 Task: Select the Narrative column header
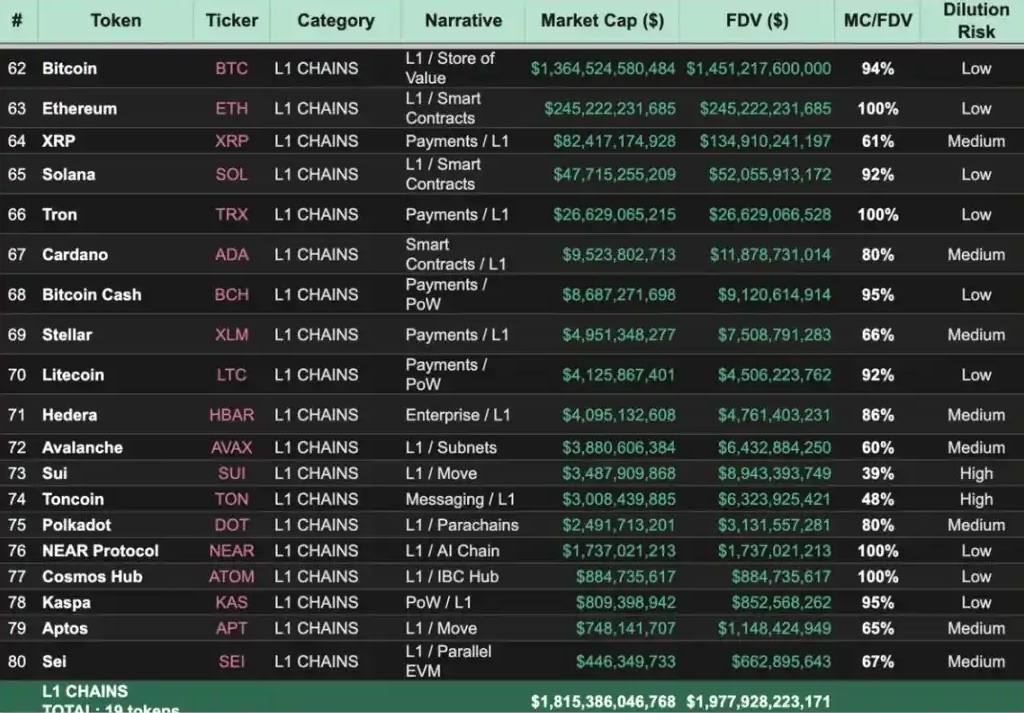pos(463,21)
